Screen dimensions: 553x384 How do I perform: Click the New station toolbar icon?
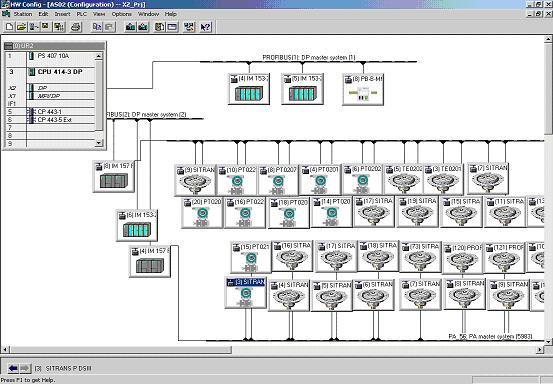coord(10,27)
